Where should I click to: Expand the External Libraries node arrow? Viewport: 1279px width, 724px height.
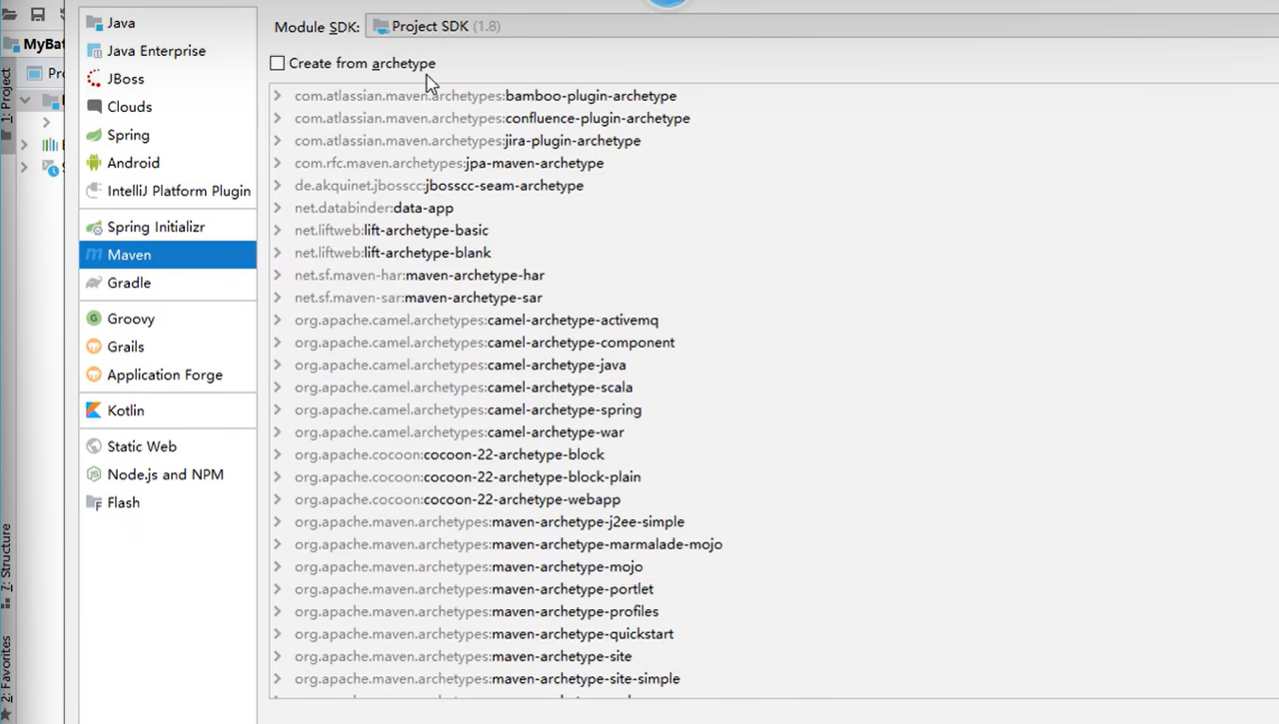(x=24, y=145)
